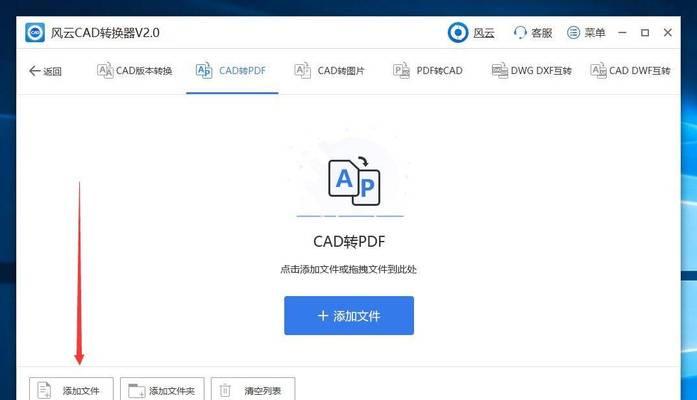Screen dimensions: 697x400
Task: Click the 风云CAD转换器V2.0 title text
Action: point(105,32)
